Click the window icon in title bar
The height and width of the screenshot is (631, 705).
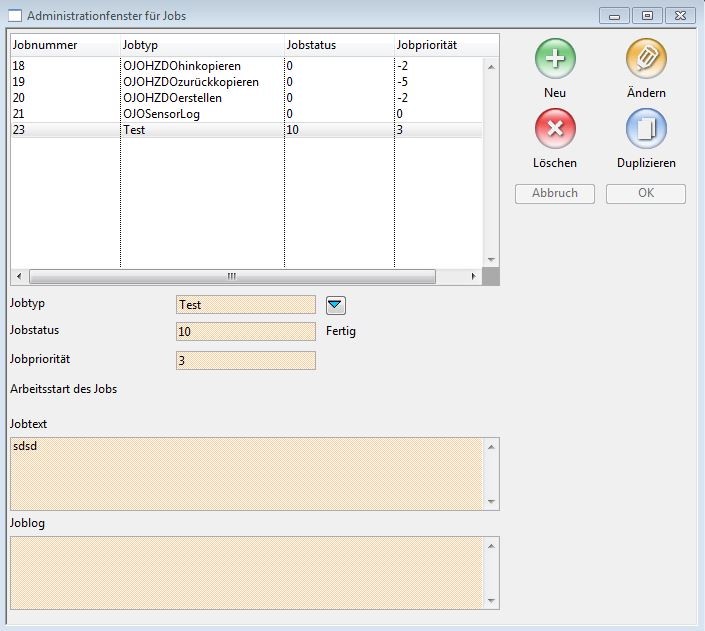pyautogui.click(x=14, y=16)
